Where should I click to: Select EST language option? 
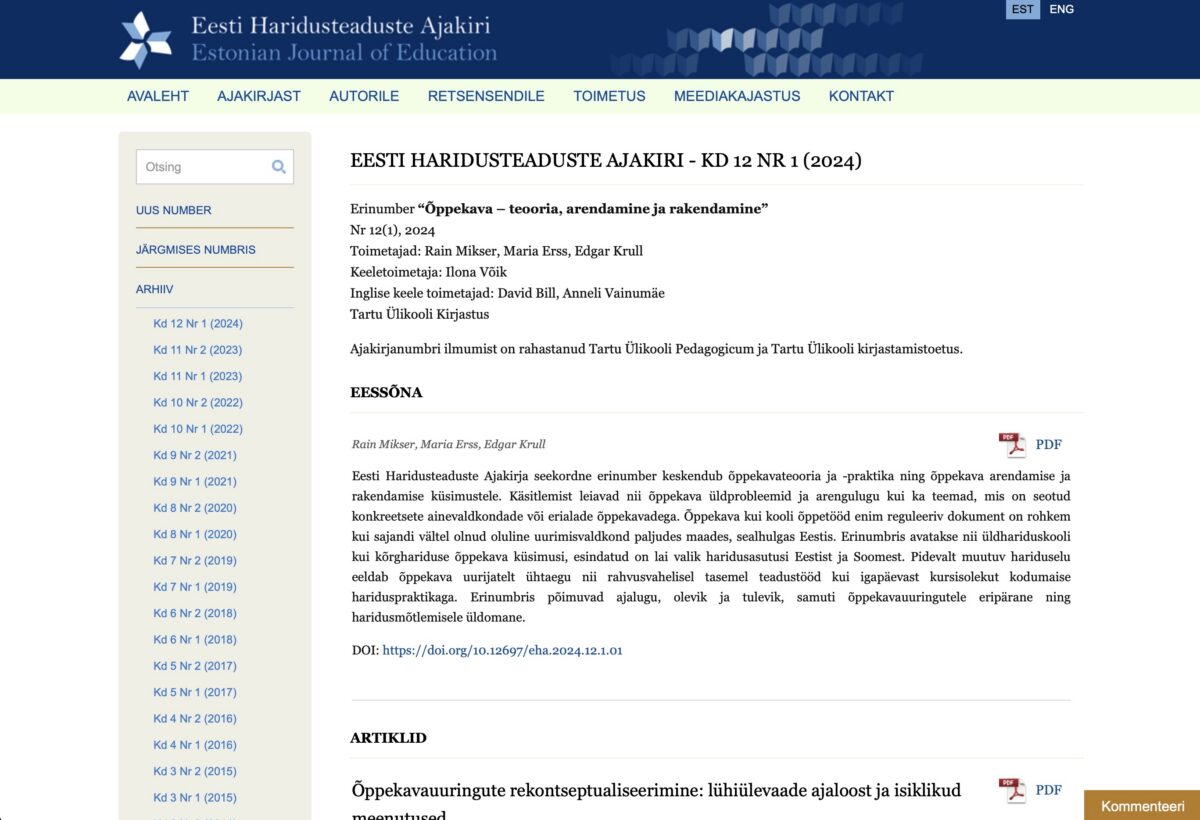1021,9
